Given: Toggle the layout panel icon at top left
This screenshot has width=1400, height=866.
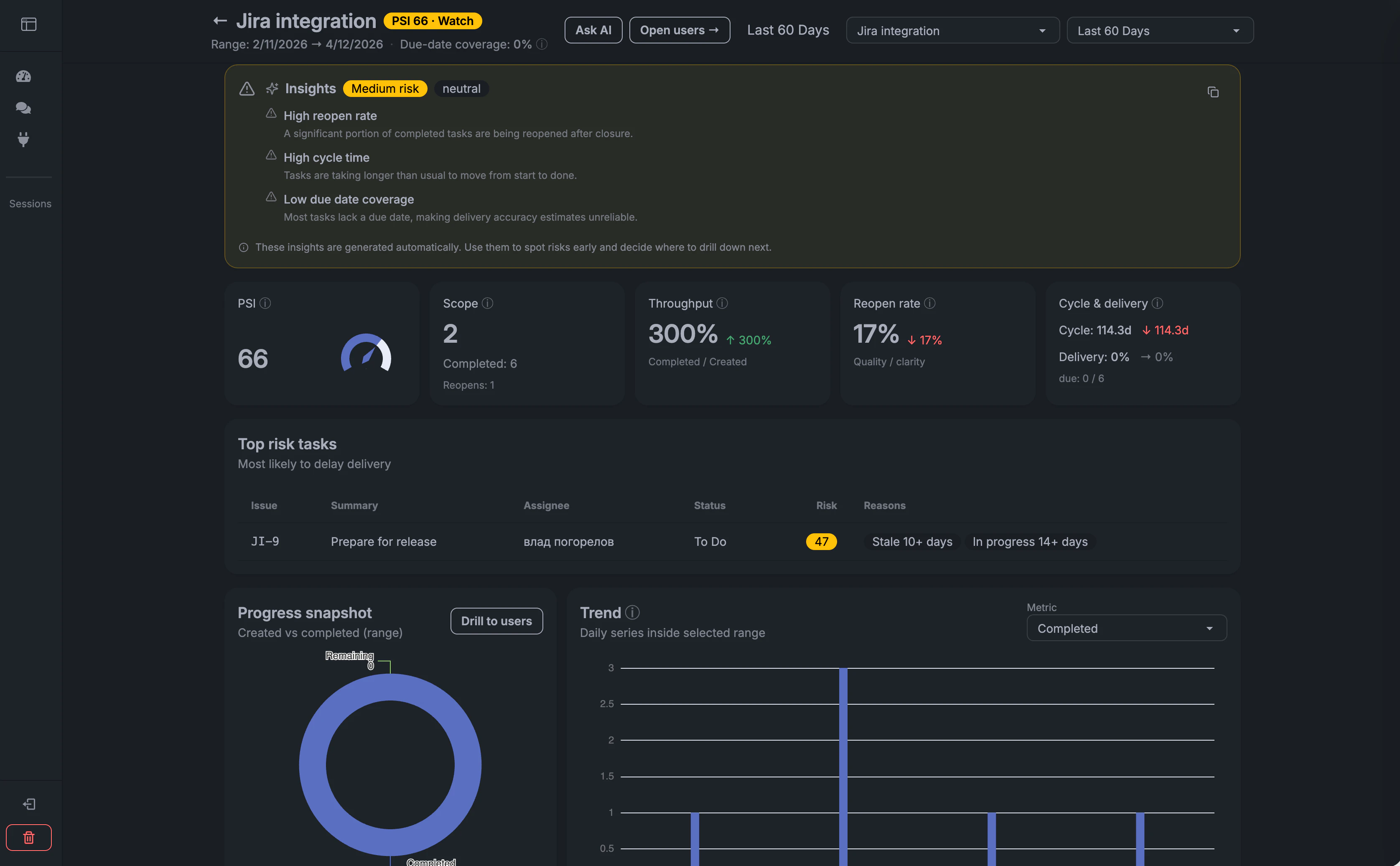Looking at the screenshot, I should (x=29, y=24).
